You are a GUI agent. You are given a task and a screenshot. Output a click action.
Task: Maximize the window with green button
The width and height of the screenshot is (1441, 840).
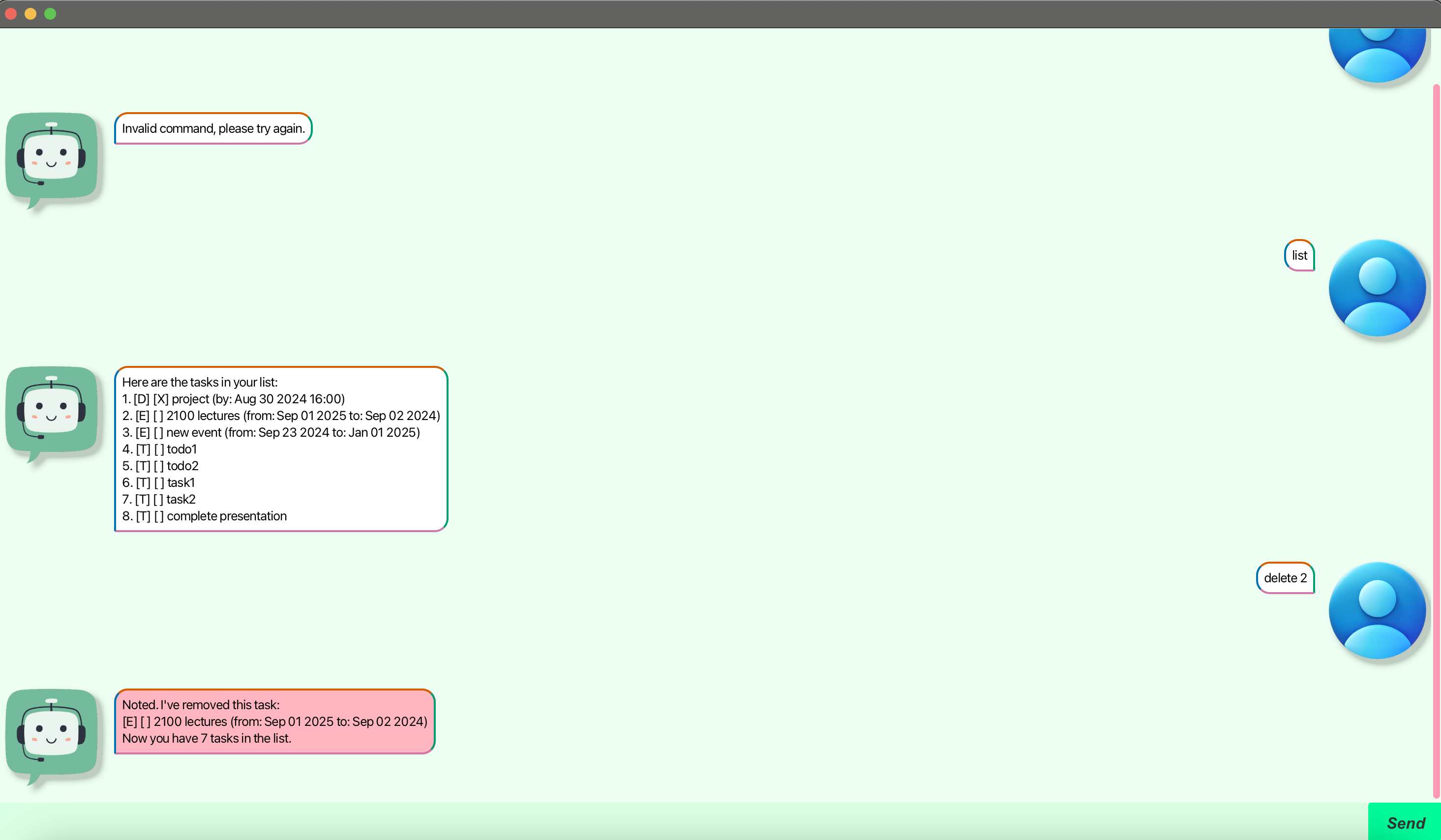point(50,14)
